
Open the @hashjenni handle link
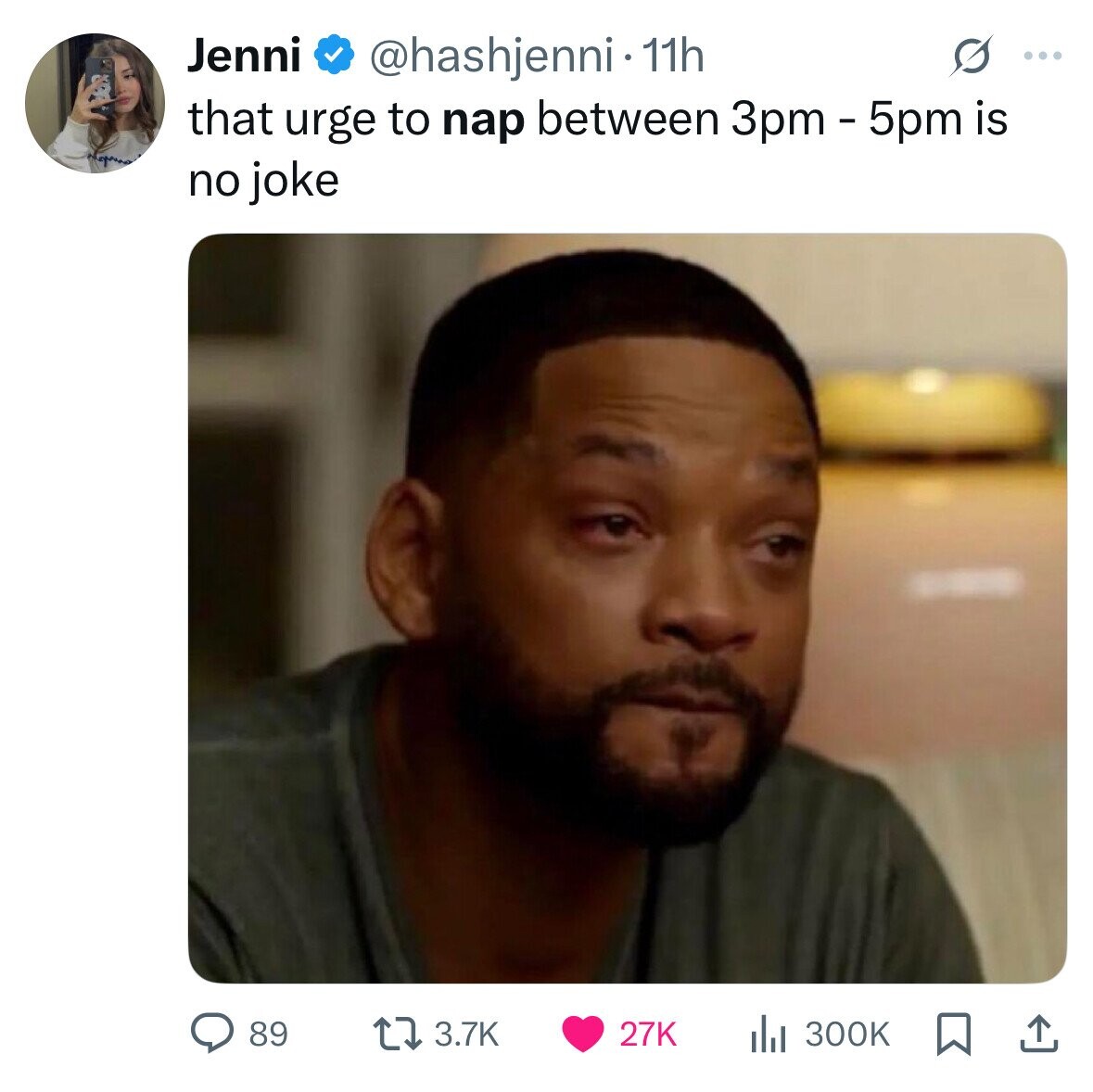point(490,57)
